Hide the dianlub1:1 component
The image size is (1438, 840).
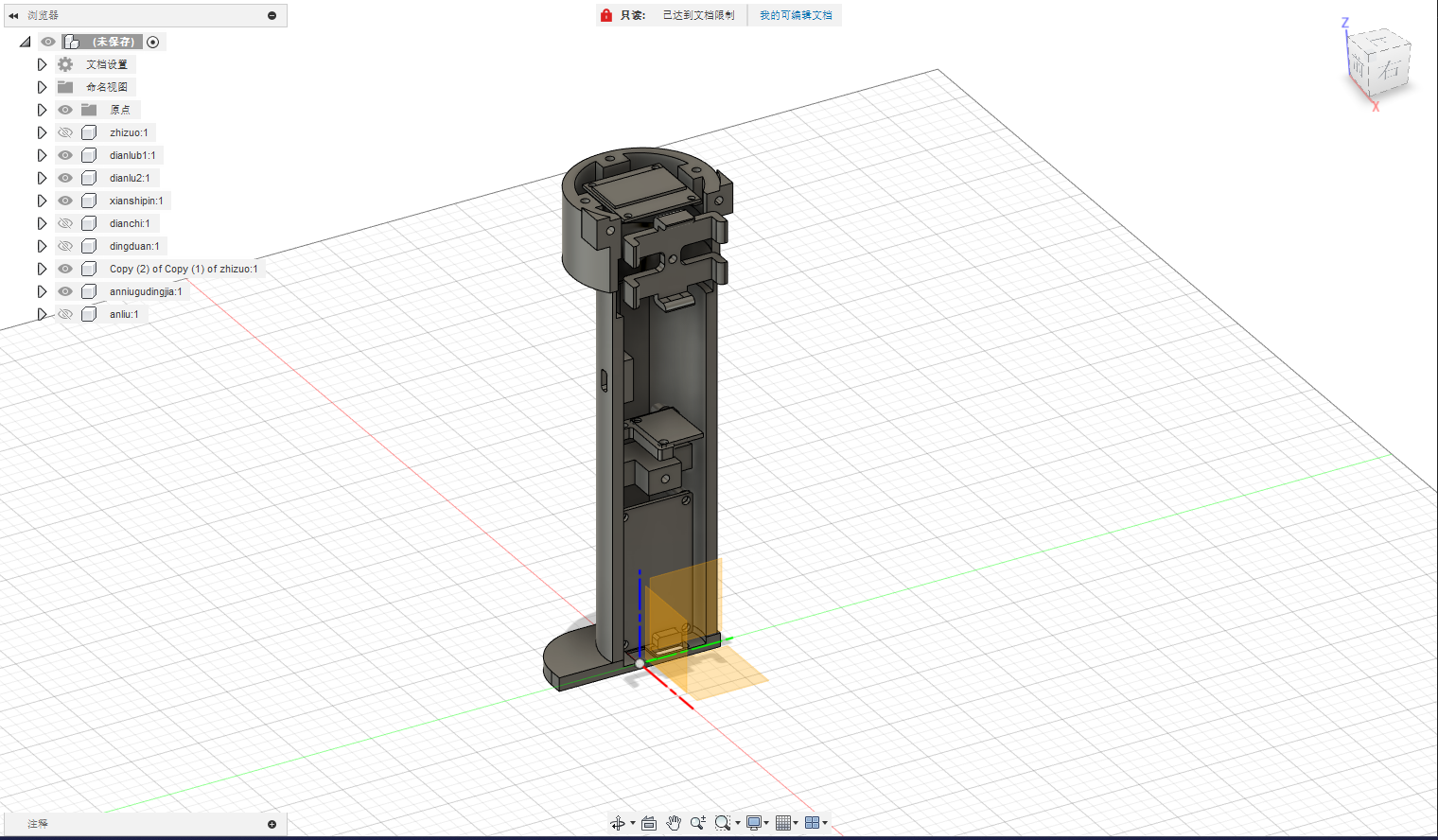click(x=65, y=155)
